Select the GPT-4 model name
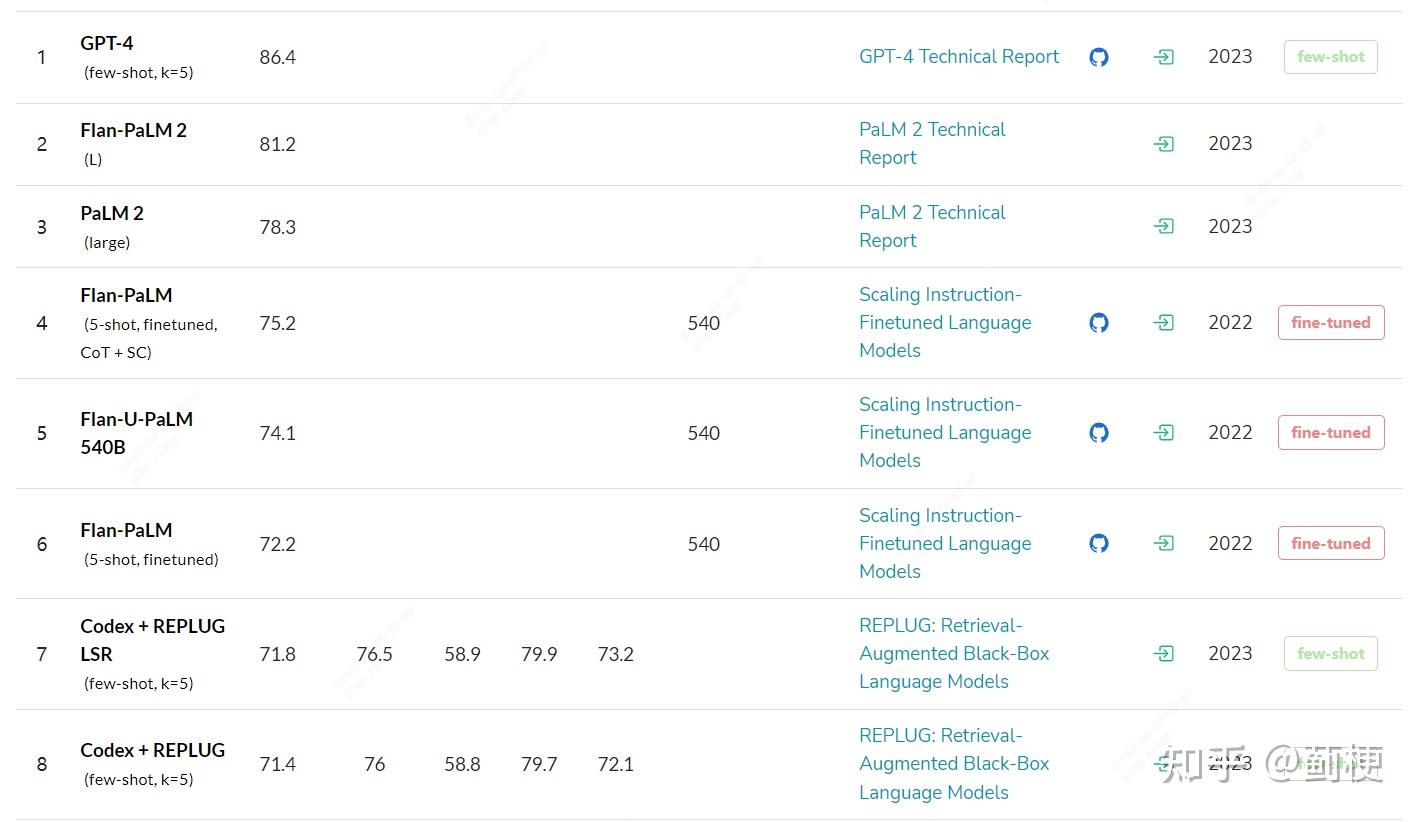This screenshot has height=822, width=1420. tap(107, 44)
